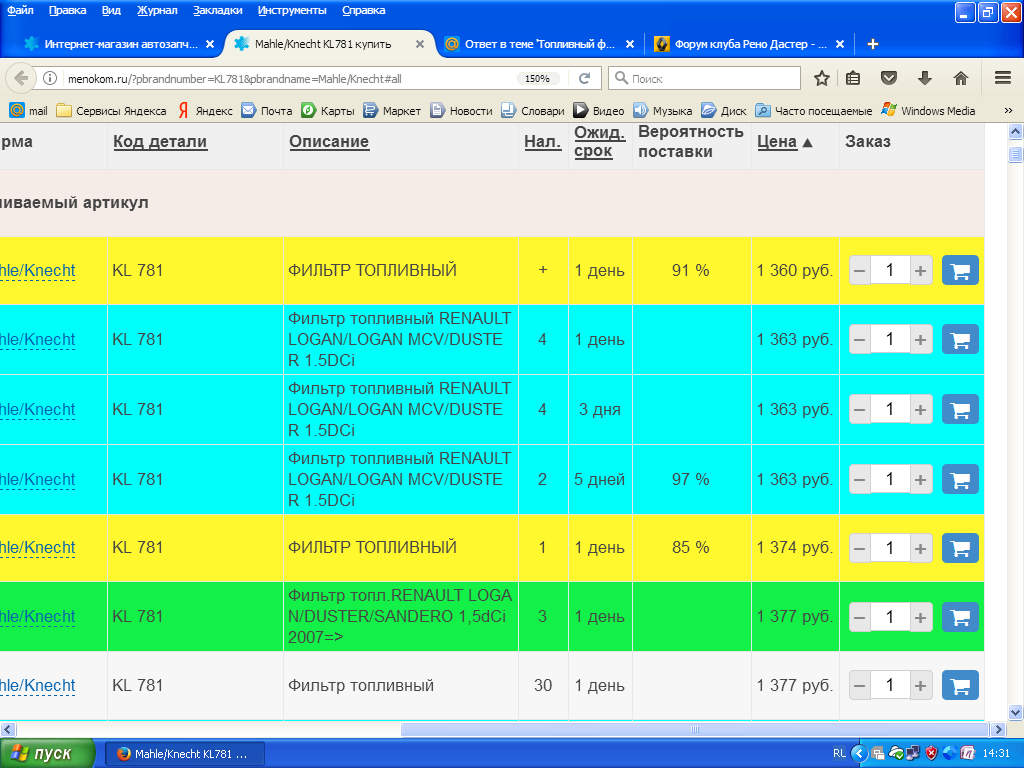Open the Закладки menu
Screen dimensions: 1024x768
(x=217, y=10)
